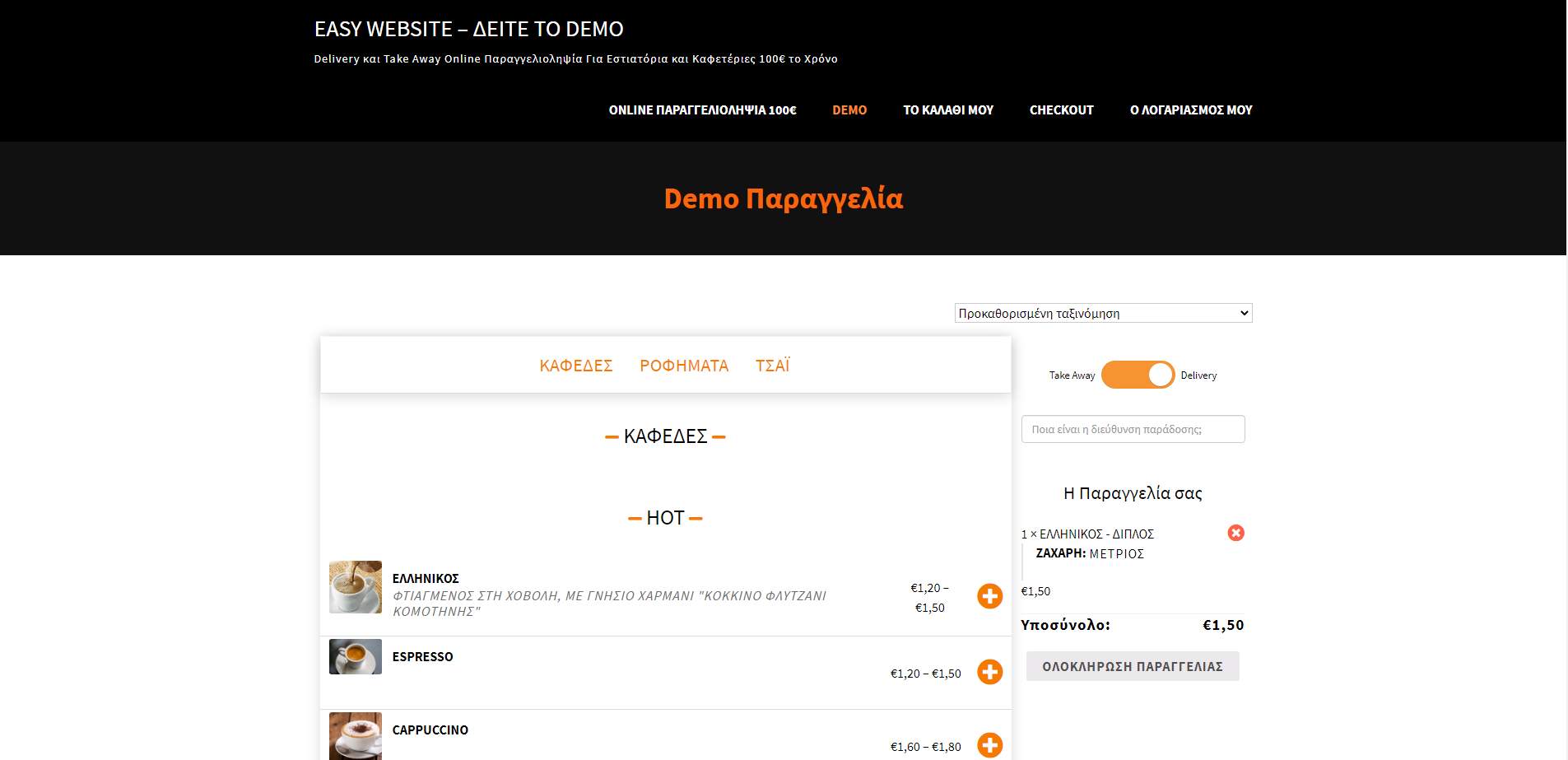Go to ΤΟ ΚΑΛΑΘΙ ΜΟΥ page

coord(948,110)
